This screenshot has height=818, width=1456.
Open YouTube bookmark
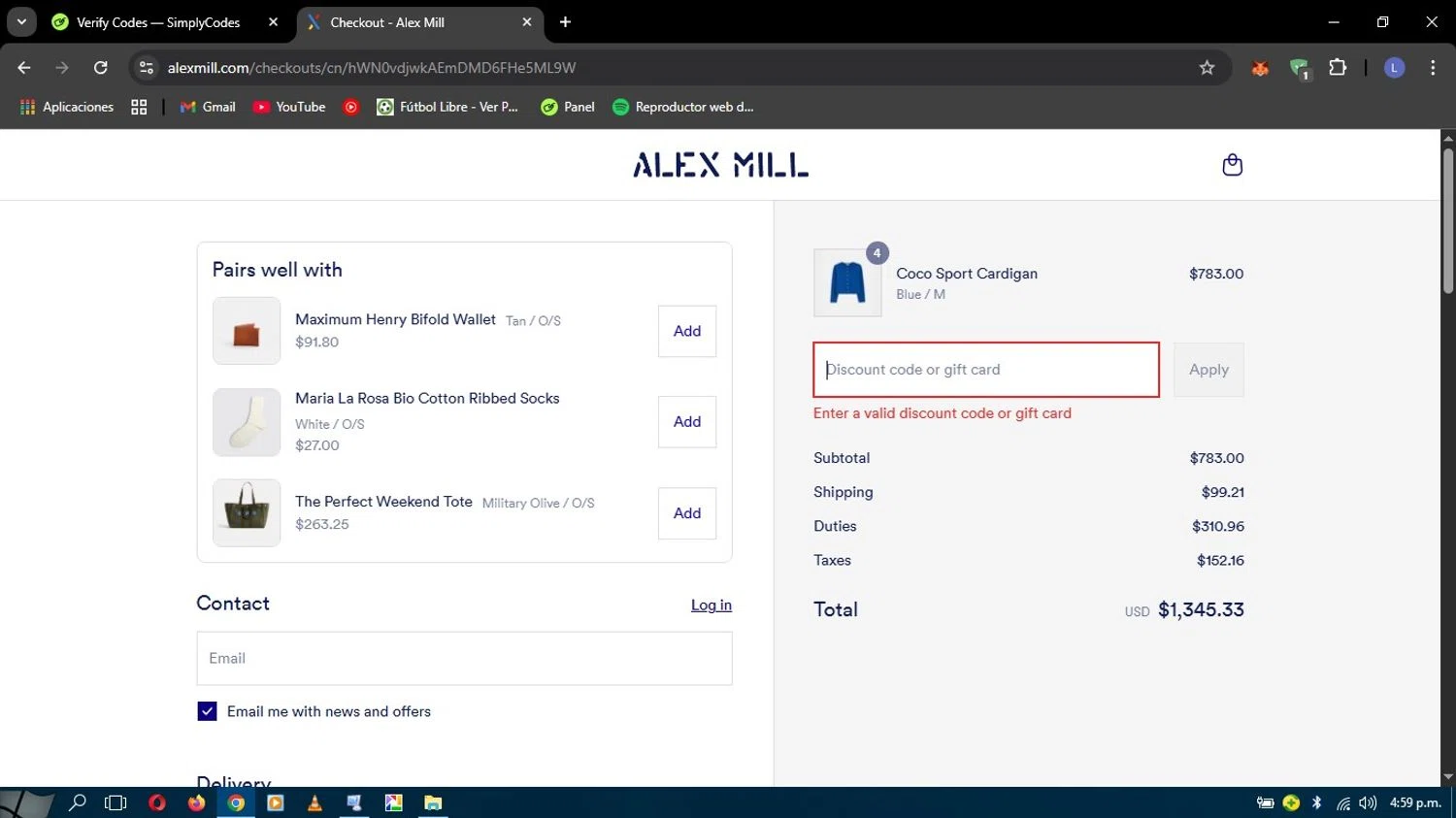(289, 107)
